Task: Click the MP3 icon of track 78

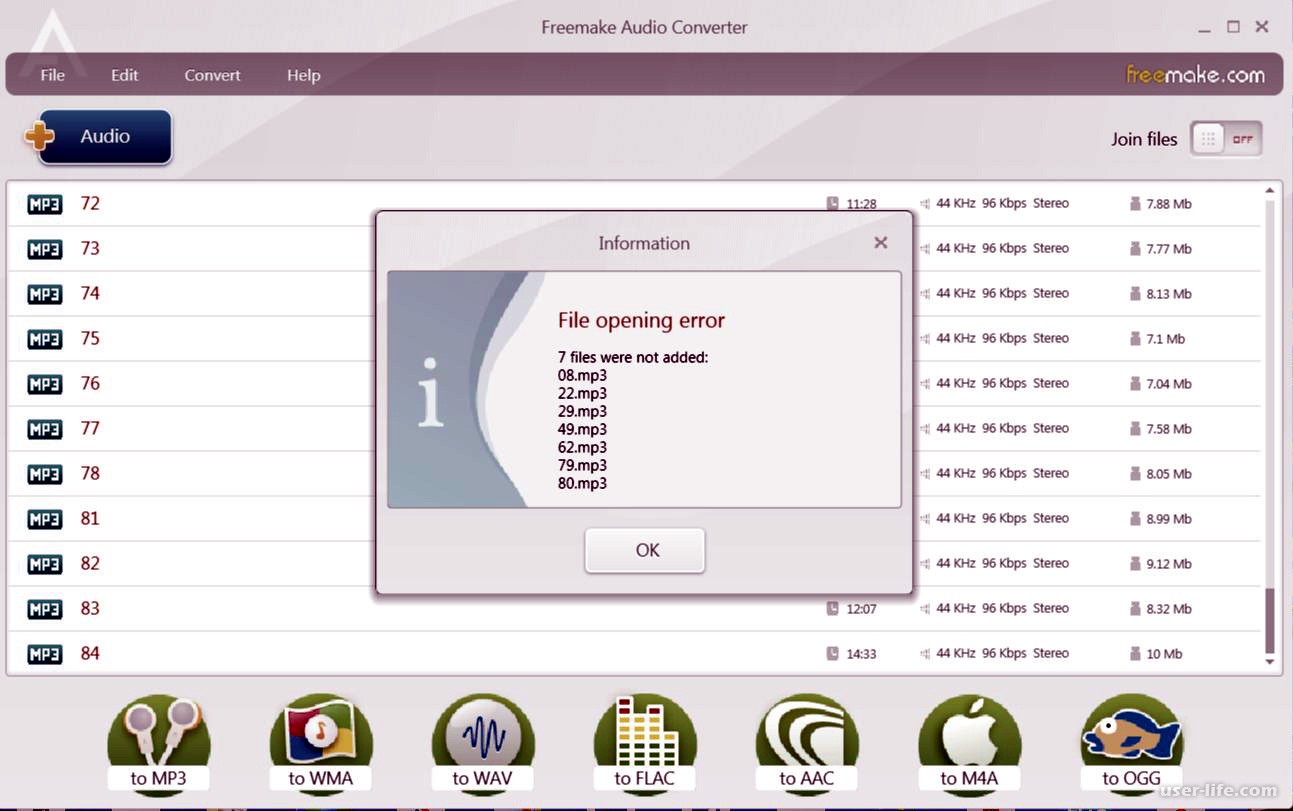Action: coord(44,474)
